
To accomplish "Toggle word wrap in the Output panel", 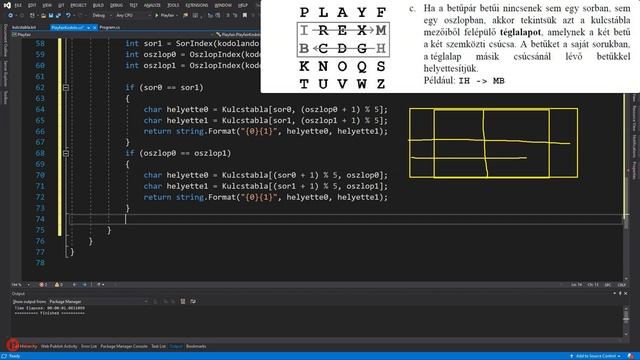I will (x=193, y=302).
